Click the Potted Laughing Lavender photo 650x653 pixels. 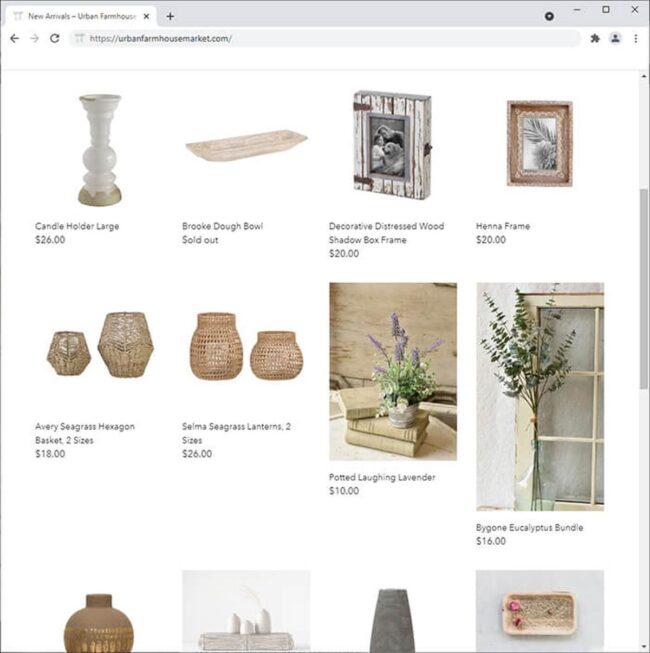click(x=393, y=371)
